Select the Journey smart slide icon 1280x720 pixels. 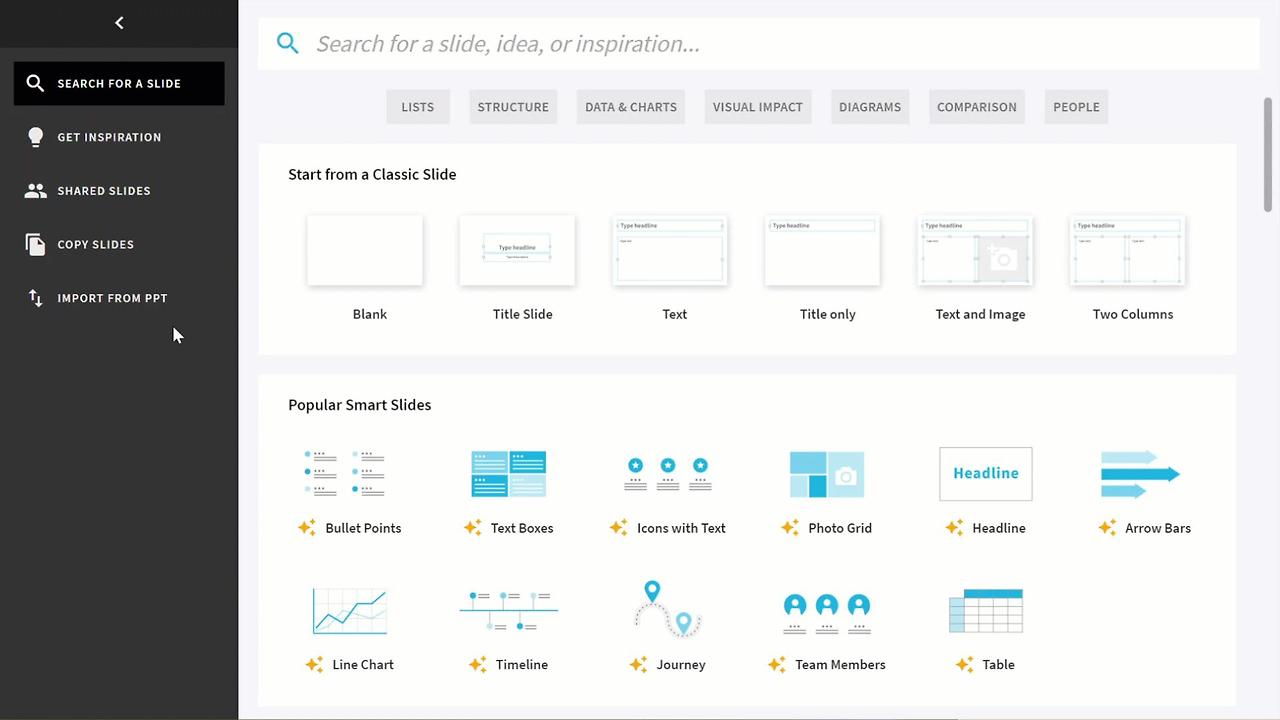click(x=668, y=608)
